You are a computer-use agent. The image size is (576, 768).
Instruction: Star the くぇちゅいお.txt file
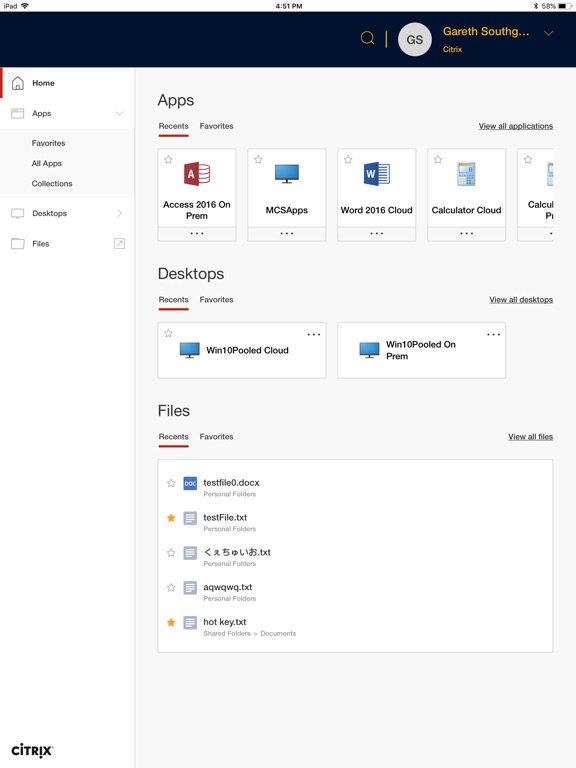pyautogui.click(x=171, y=552)
